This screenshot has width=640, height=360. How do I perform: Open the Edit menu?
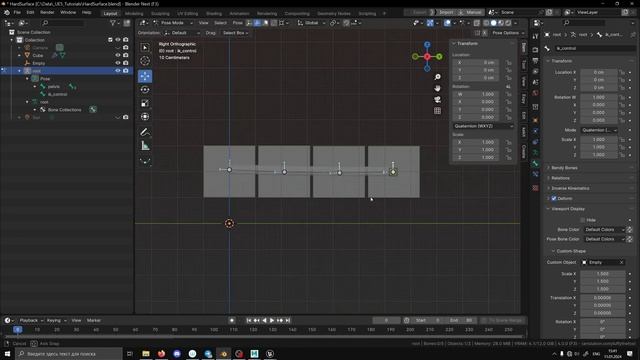pyautogui.click(x=30, y=13)
